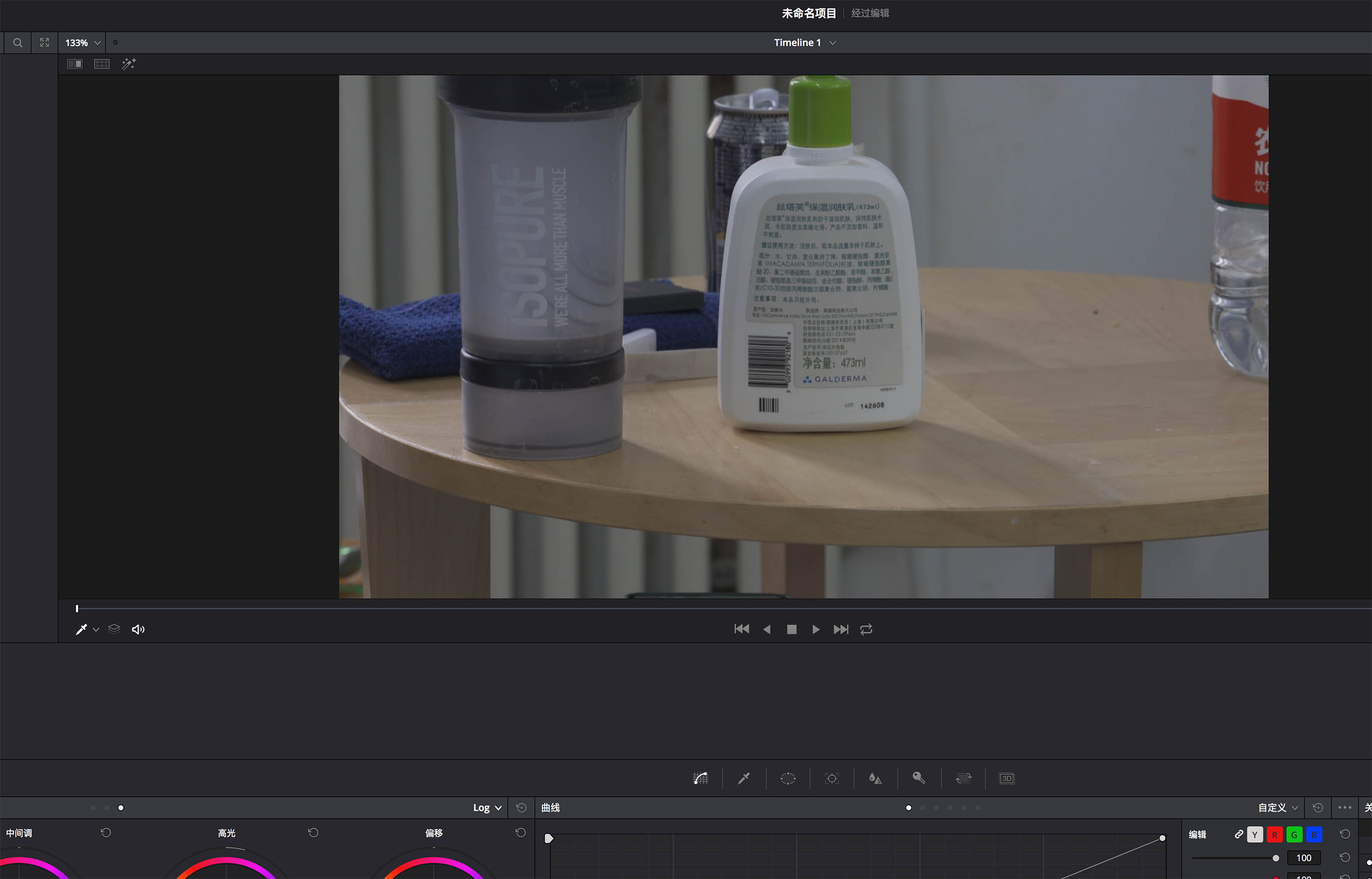Screen dimensions: 1372x879
Task: Click the viewer scrubber playhead
Action: [x=77, y=608]
